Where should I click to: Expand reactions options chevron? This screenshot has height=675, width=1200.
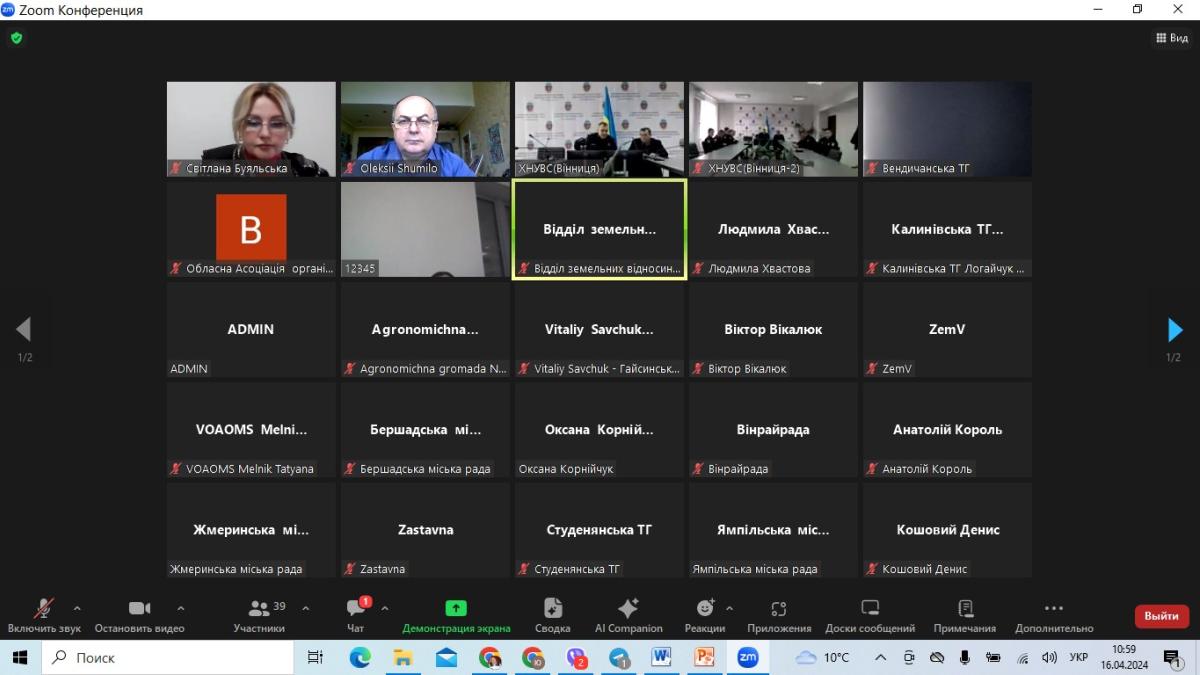click(729, 608)
